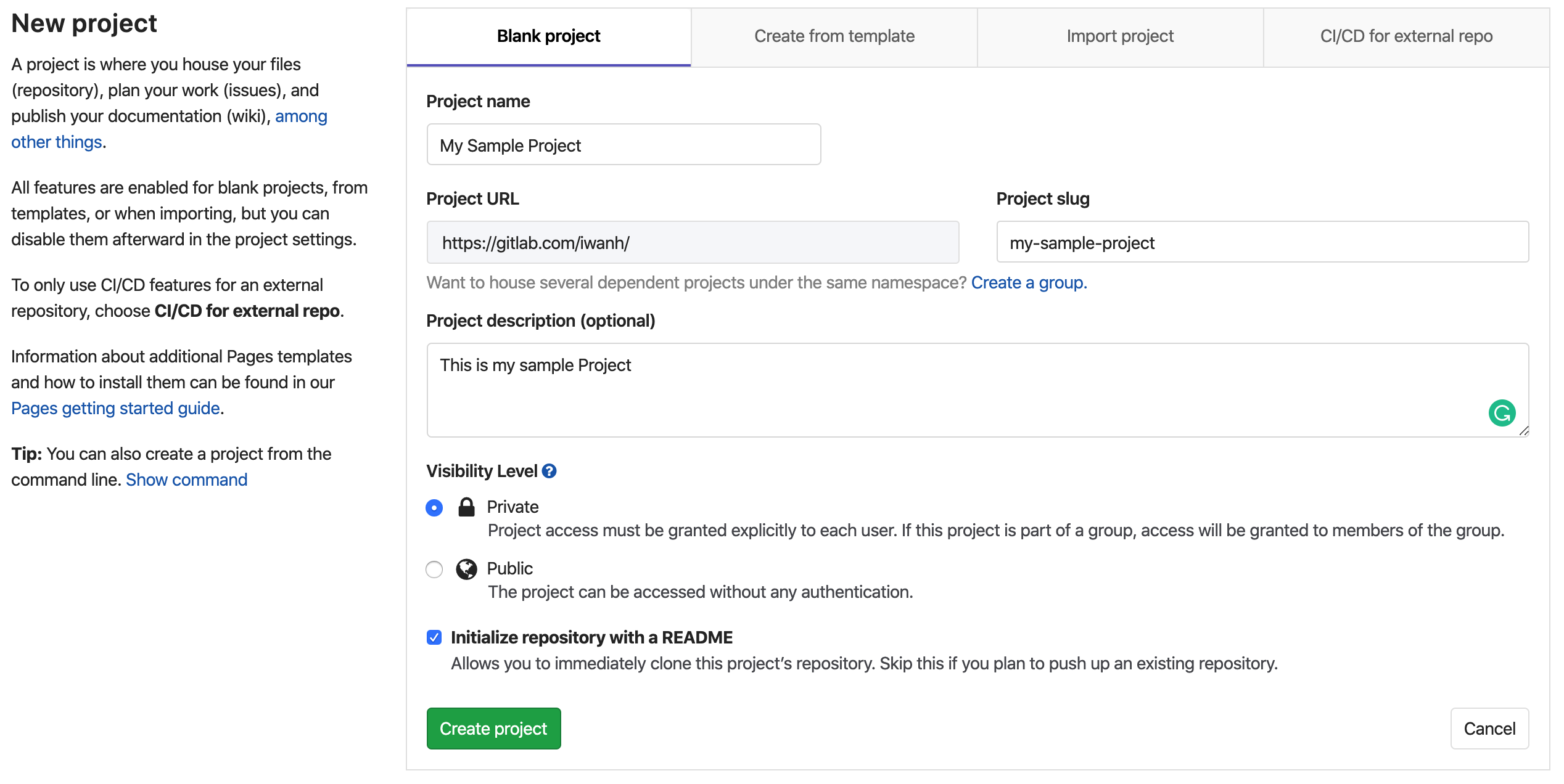
Task: Click the Project URL namespace field
Action: click(x=692, y=242)
